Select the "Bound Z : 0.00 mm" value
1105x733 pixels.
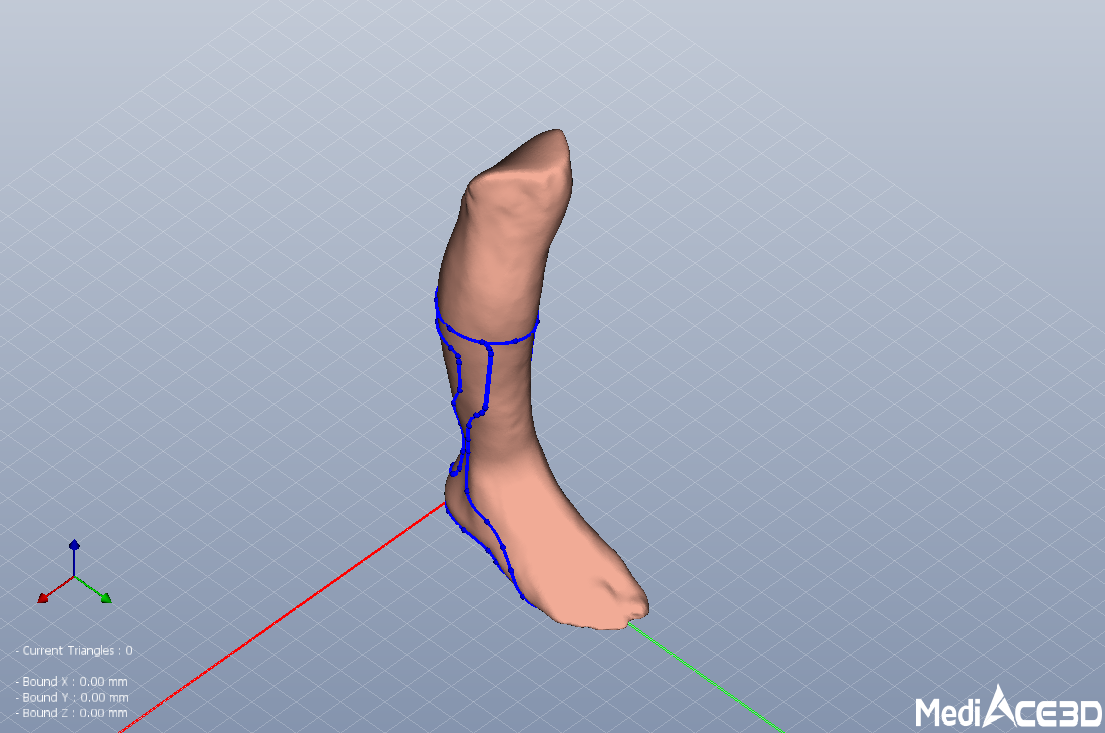(72, 713)
